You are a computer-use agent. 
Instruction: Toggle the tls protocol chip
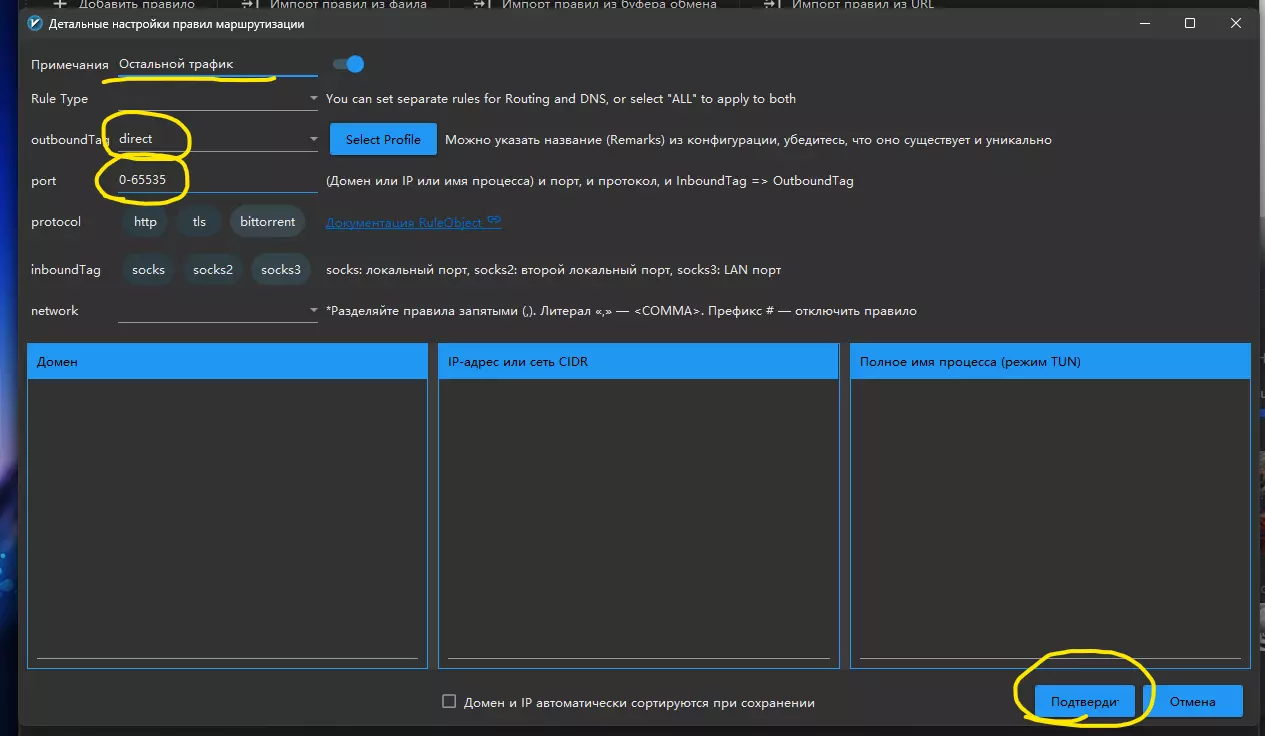coord(199,222)
